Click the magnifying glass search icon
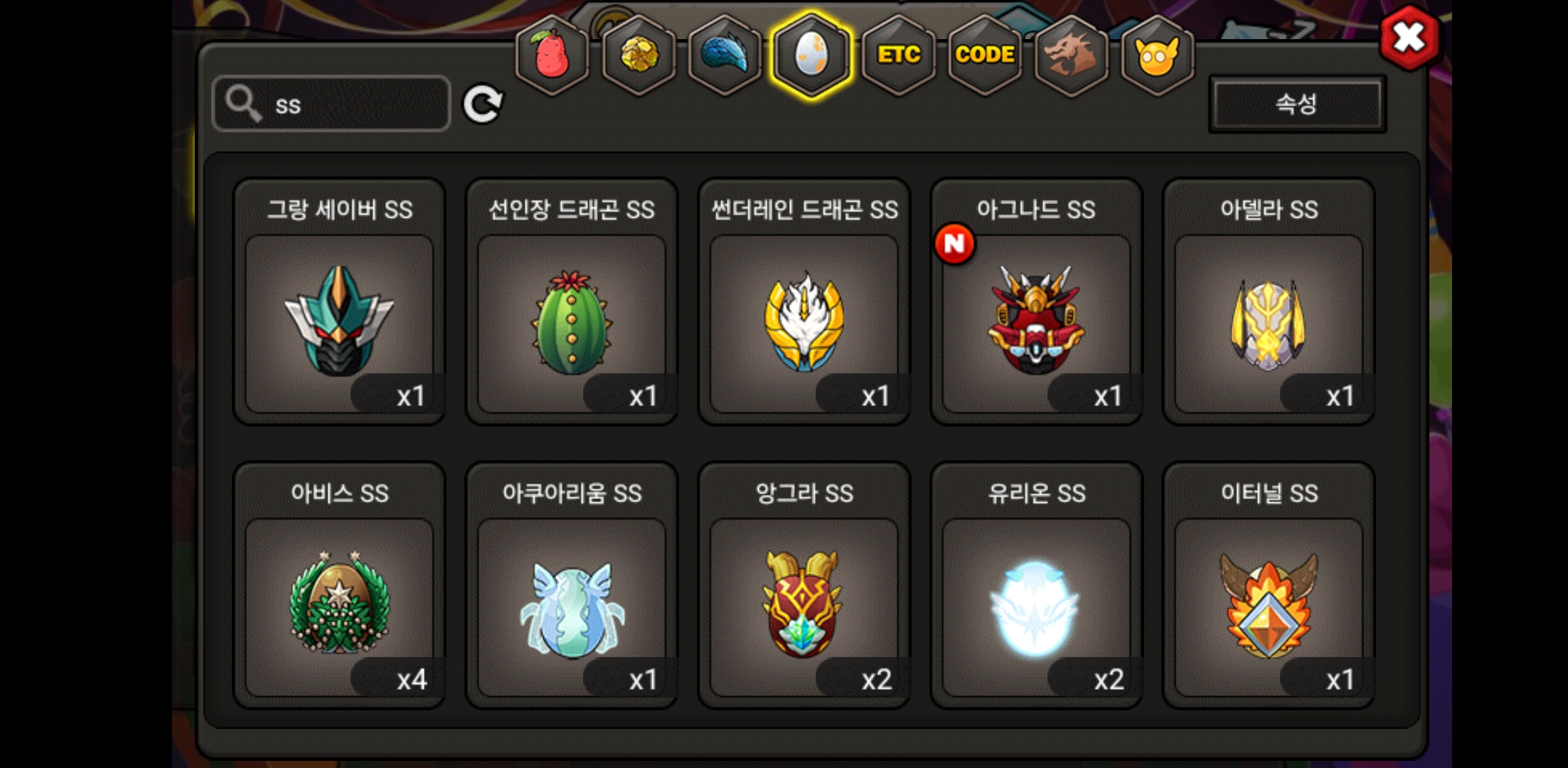 (x=243, y=104)
